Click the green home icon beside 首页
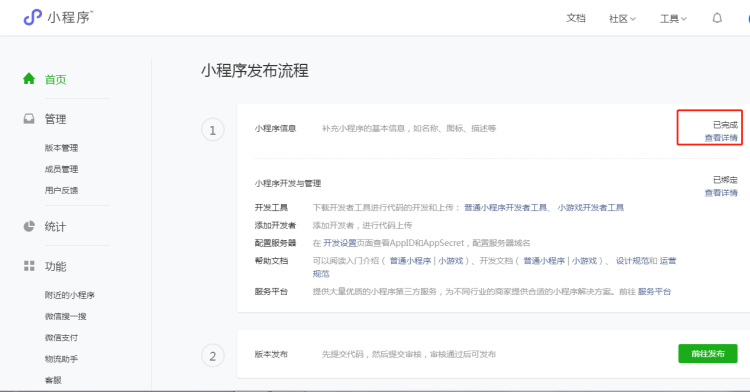The height and width of the screenshot is (392, 750). [29, 78]
